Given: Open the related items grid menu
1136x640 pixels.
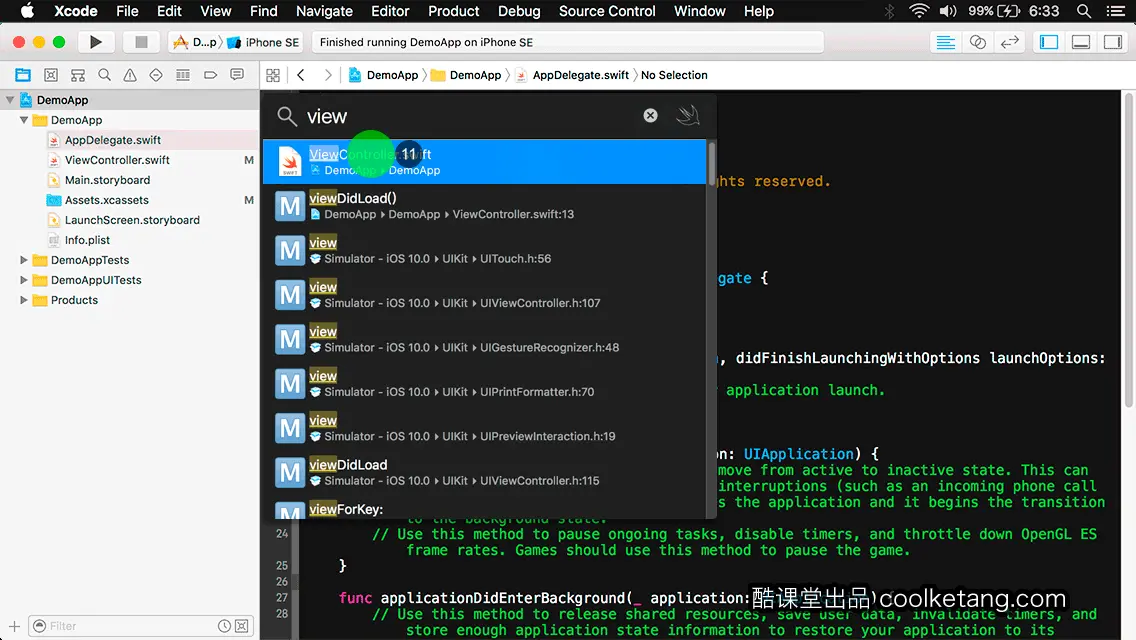Looking at the screenshot, I should tap(273, 75).
